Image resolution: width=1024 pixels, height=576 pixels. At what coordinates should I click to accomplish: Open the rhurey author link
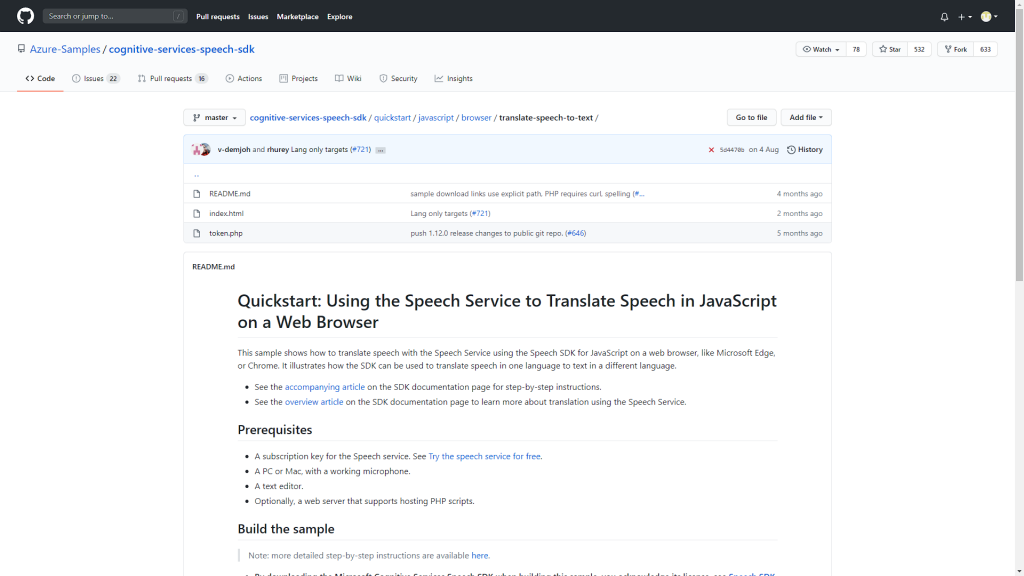[x=278, y=150]
